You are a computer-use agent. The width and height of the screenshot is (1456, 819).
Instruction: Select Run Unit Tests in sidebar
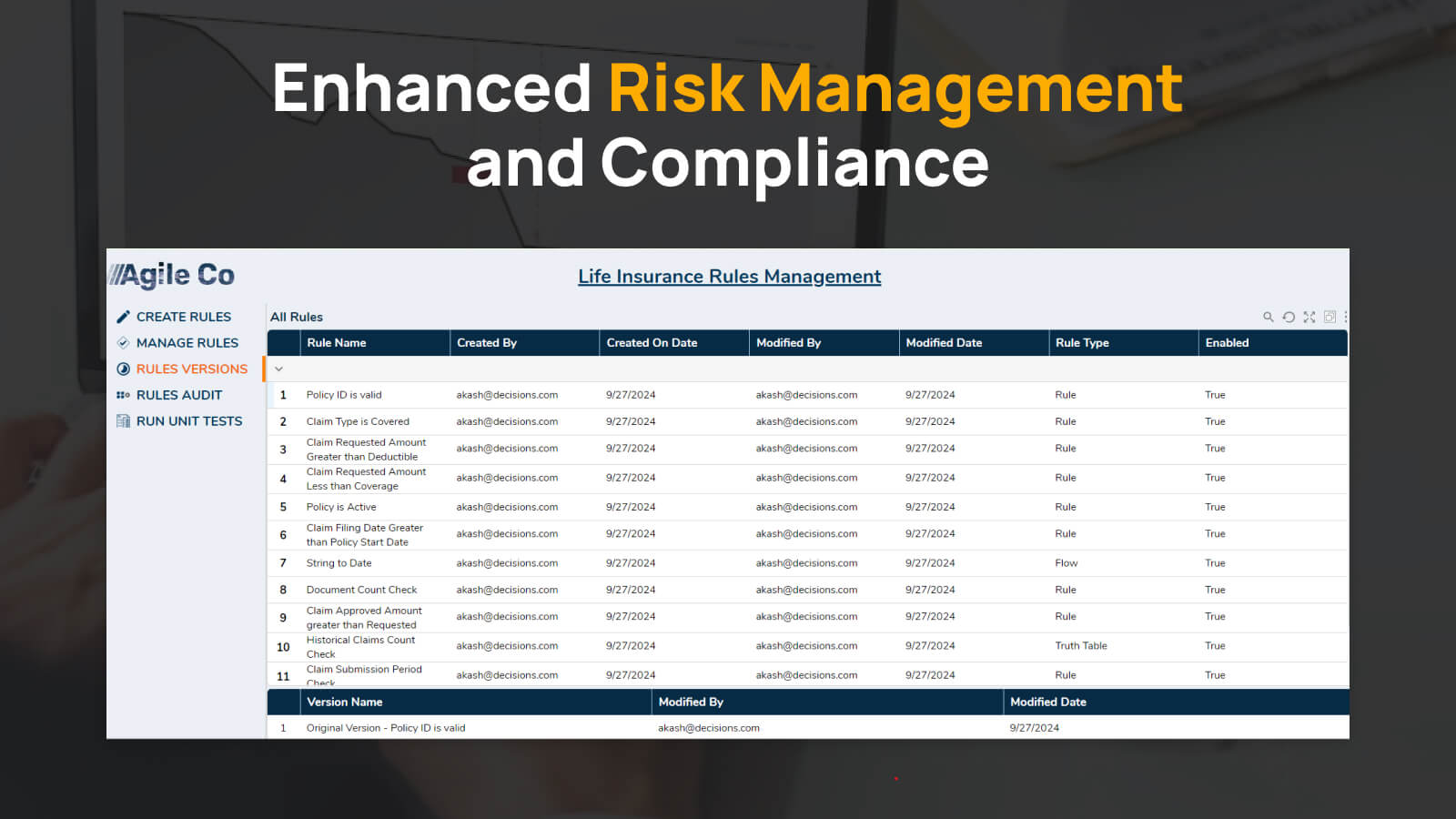pyautogui.click(x=188, y=421)
